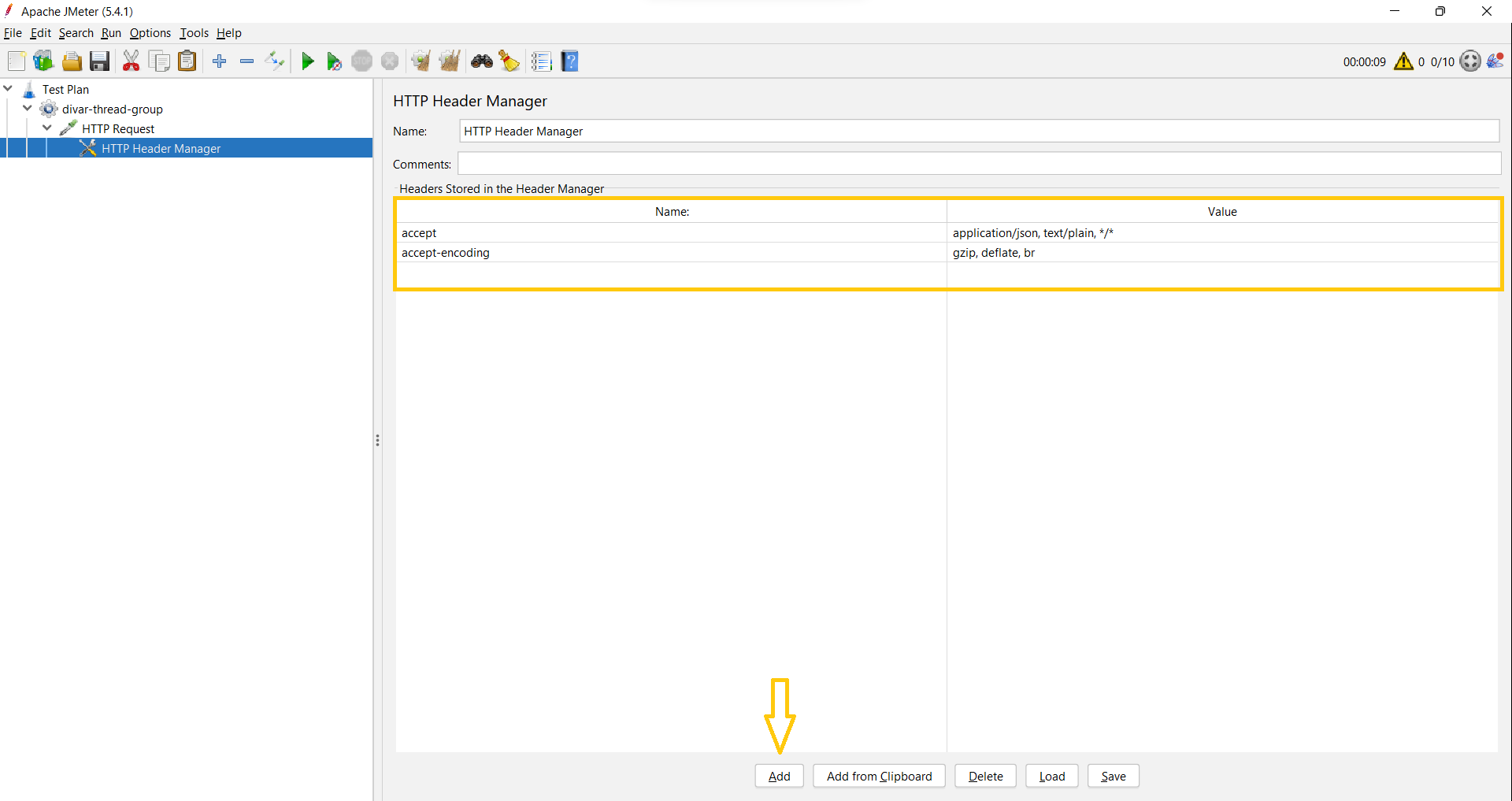Click the Save headers button

1114,776
